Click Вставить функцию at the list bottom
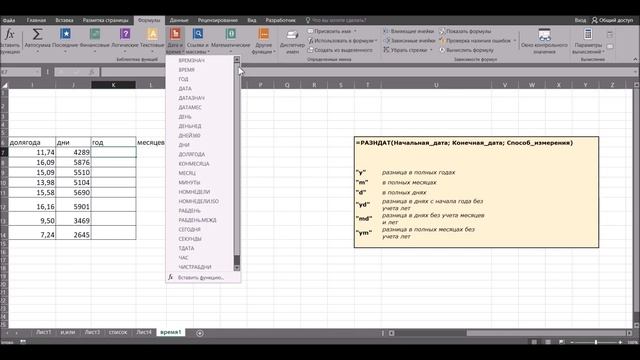Image resolution: width=640 pixels, height=360 pixels. (203, 278)
